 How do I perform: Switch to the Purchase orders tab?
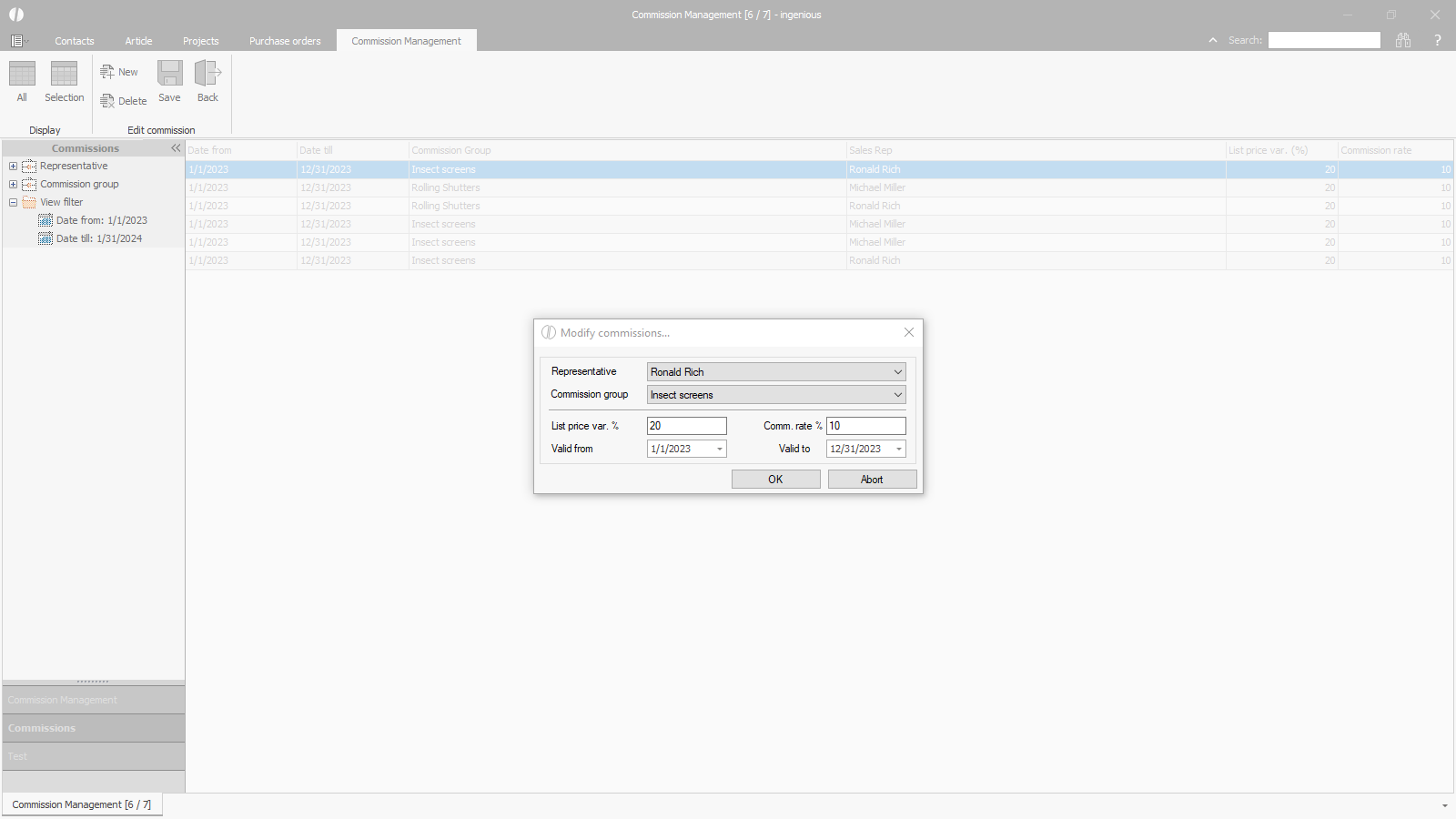point(285,41)
